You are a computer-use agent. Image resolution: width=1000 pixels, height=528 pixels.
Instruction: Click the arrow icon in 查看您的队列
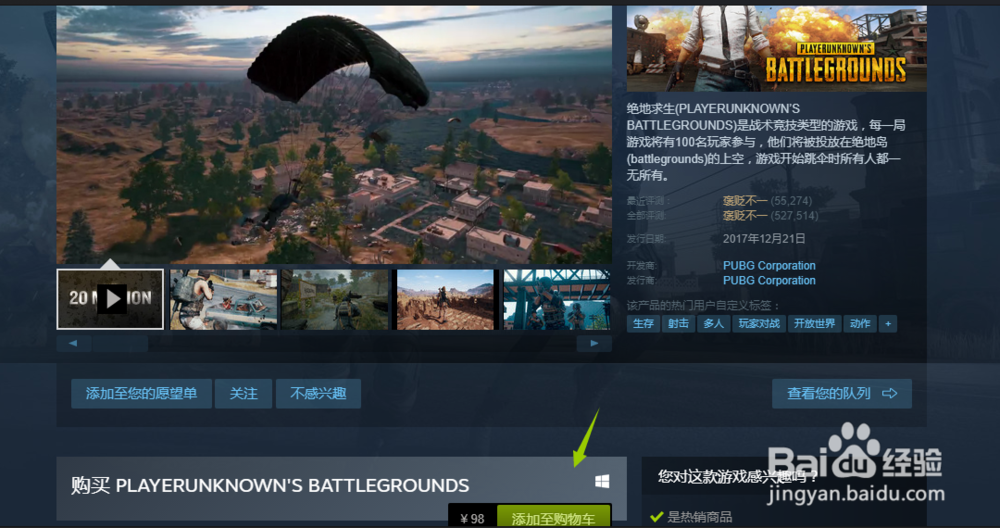point(890,393)
